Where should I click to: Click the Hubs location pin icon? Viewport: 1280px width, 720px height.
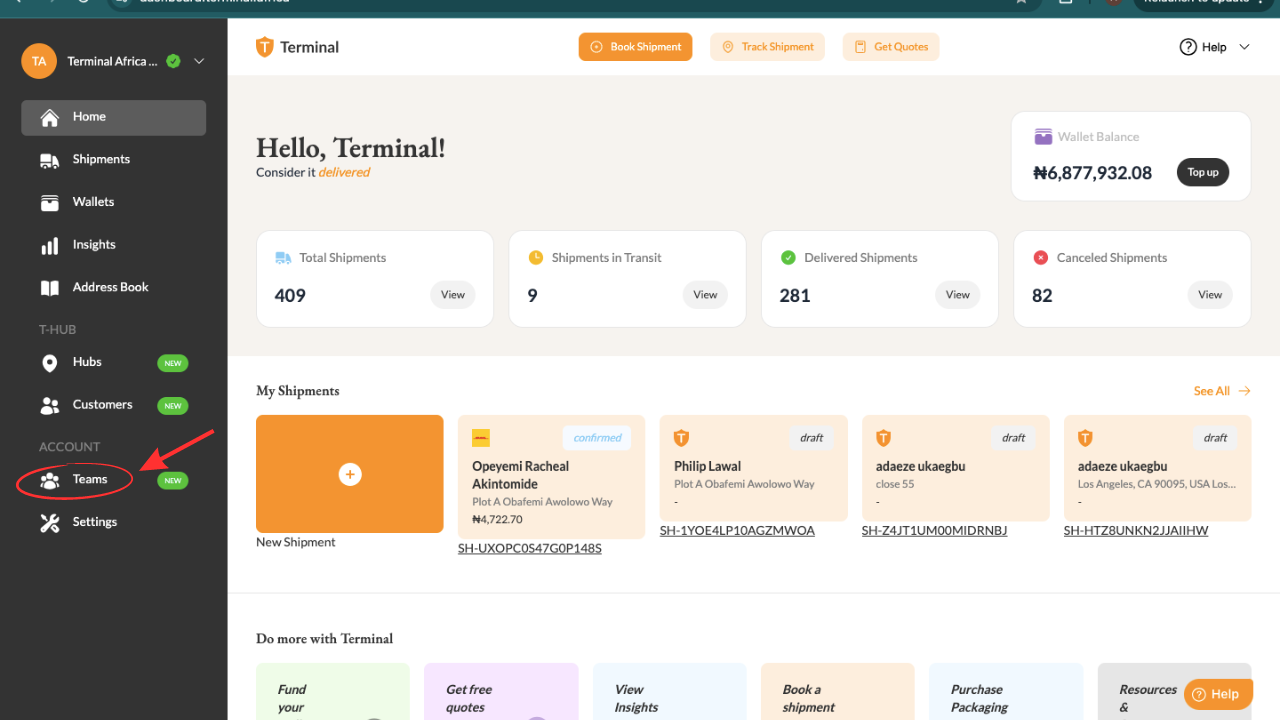click(x=49, y=363)
